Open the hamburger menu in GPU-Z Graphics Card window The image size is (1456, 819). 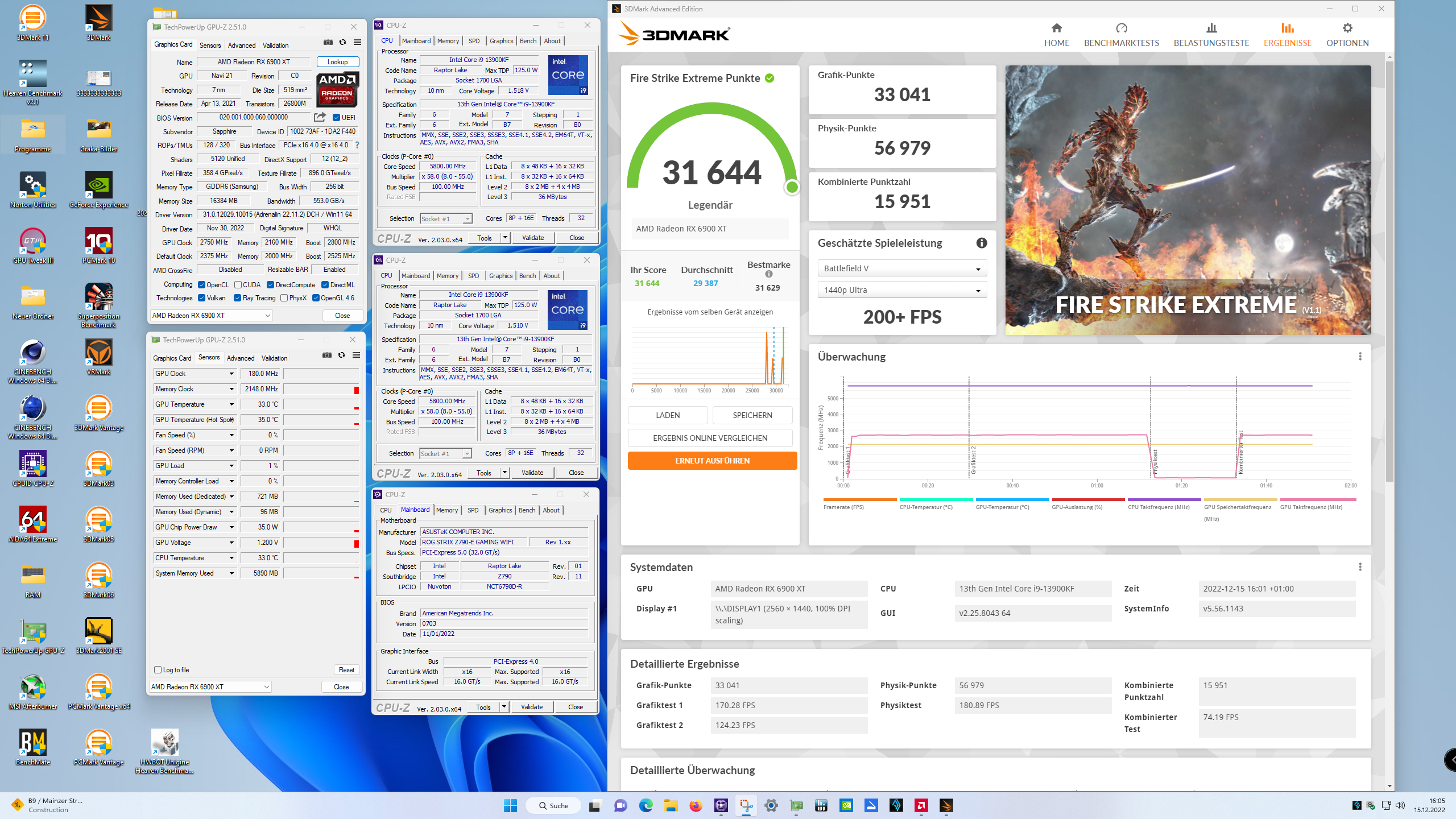point(357,43)
